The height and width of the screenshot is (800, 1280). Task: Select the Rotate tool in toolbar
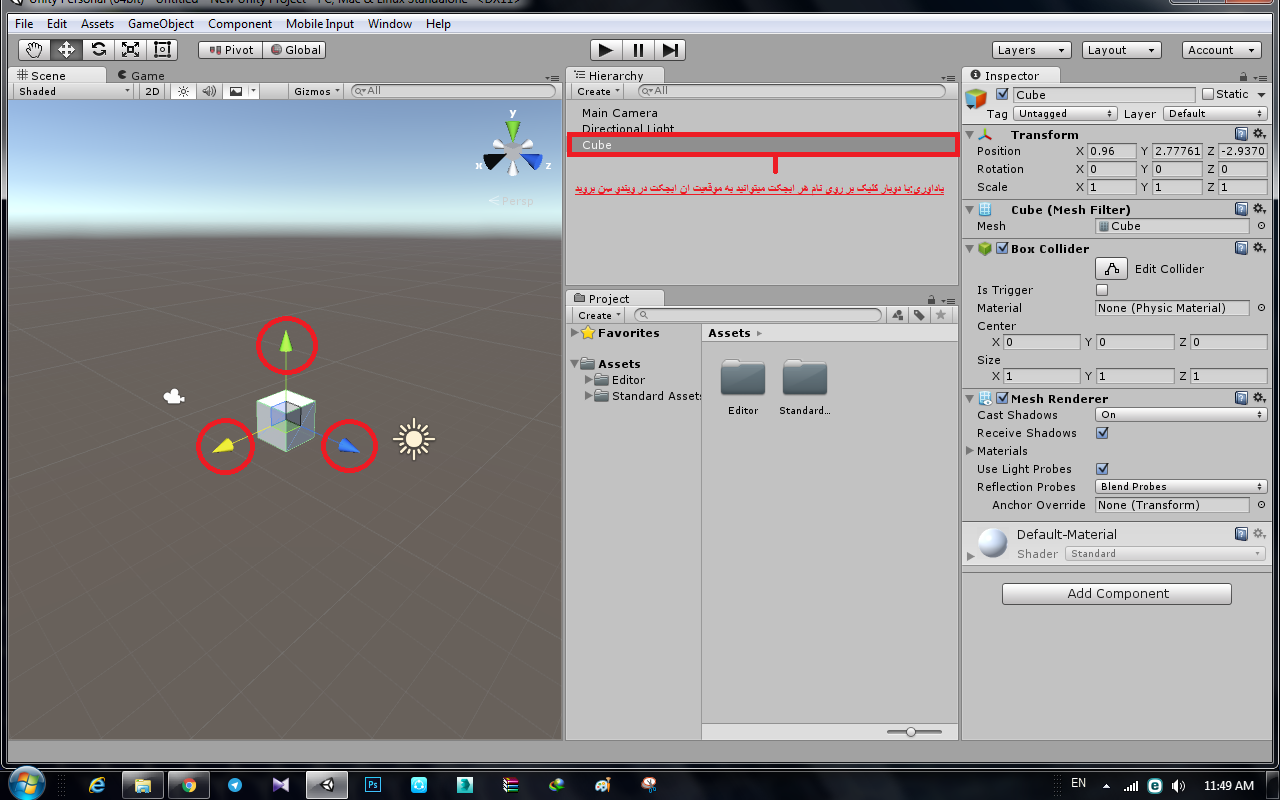[x=98, y=50]
